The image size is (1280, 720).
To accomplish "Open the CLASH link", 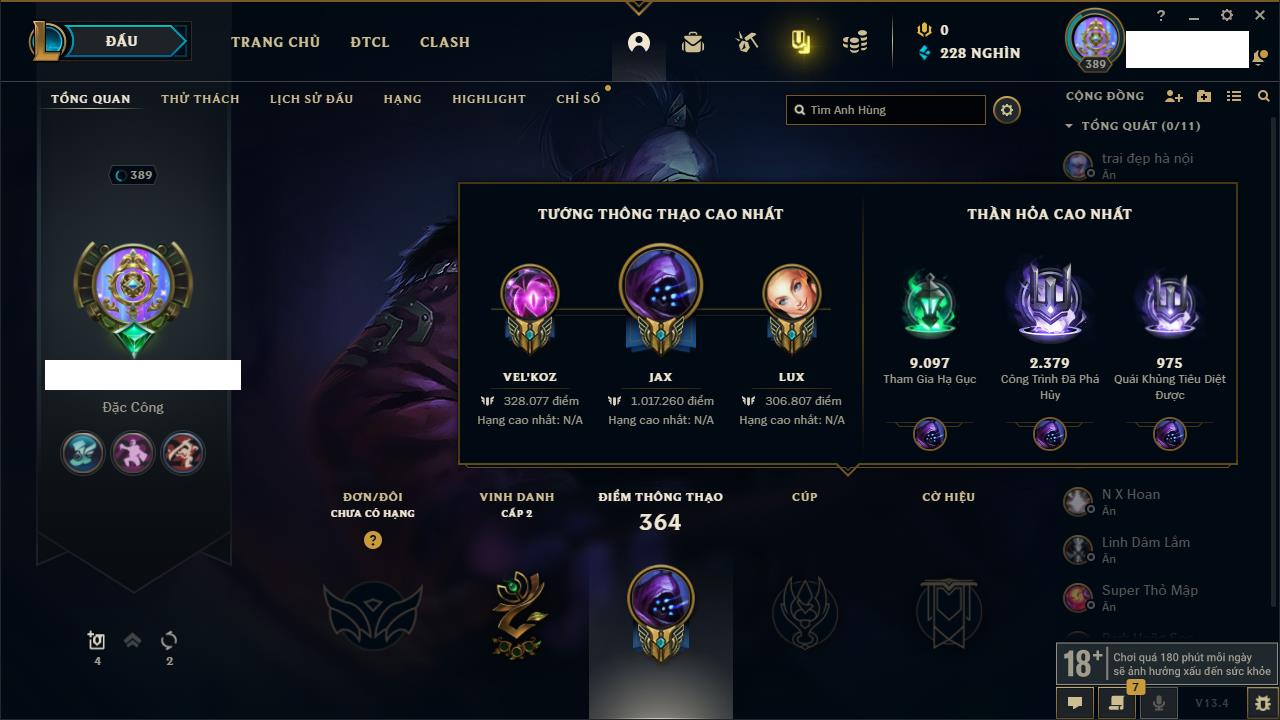I will (x=445, y=42).
